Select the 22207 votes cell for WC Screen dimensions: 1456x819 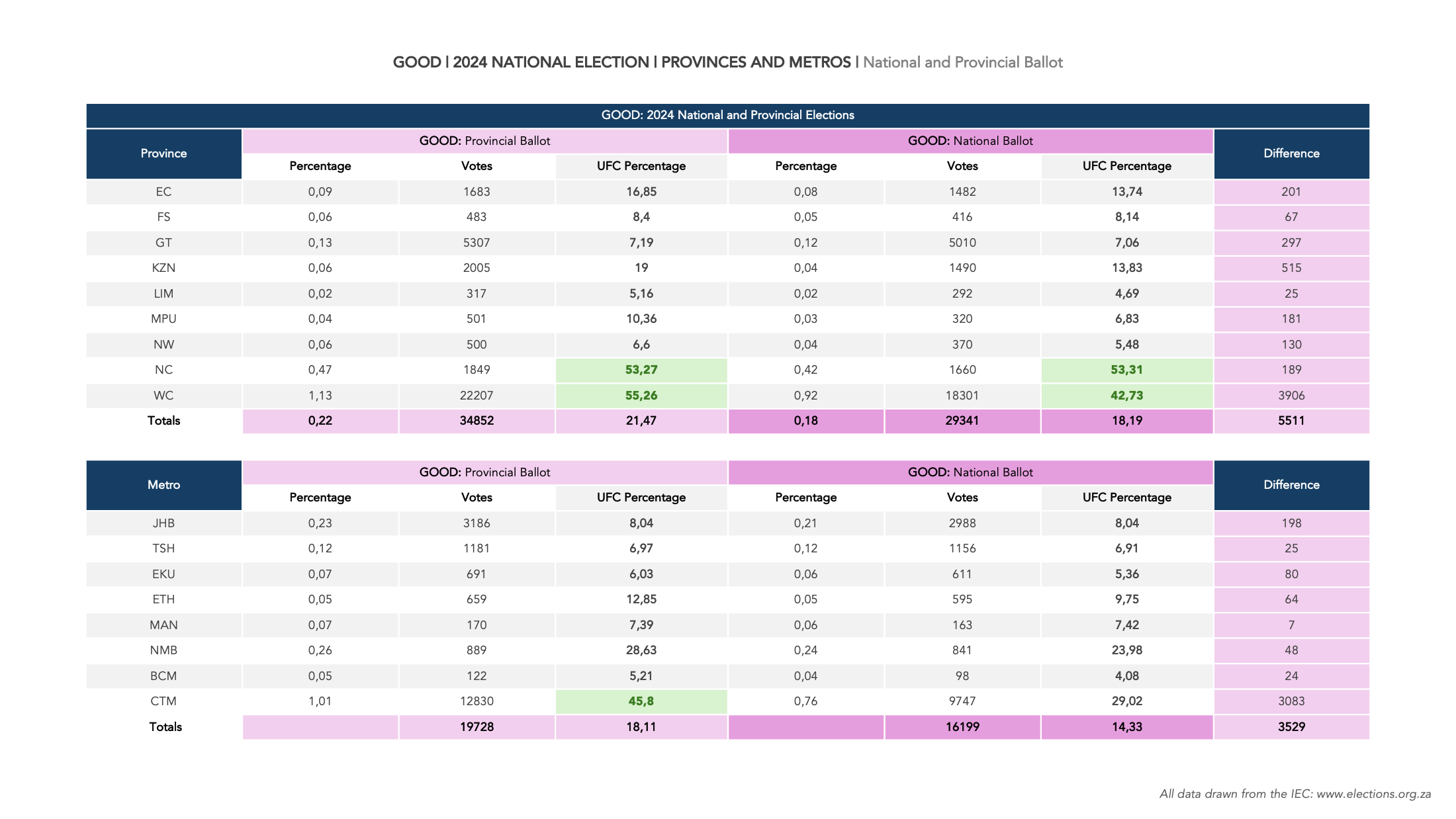tap(477, 396)
